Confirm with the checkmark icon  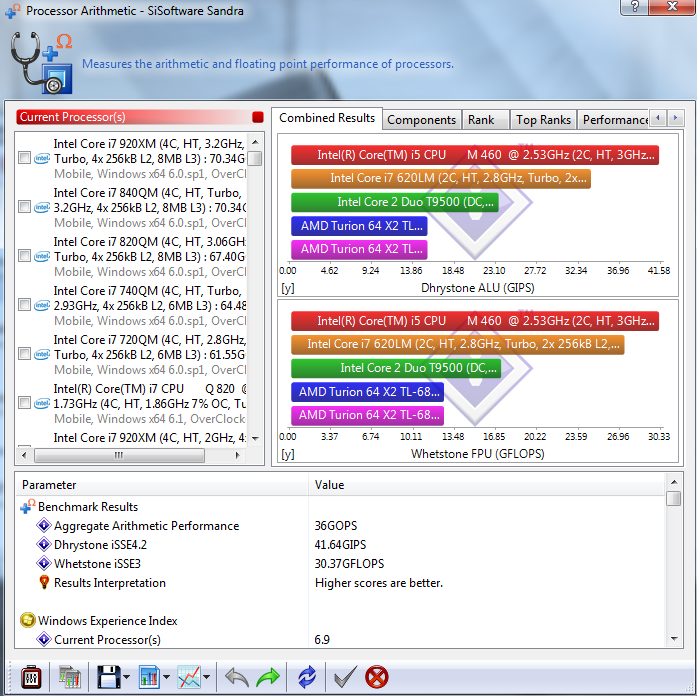(x=345, y=677)
